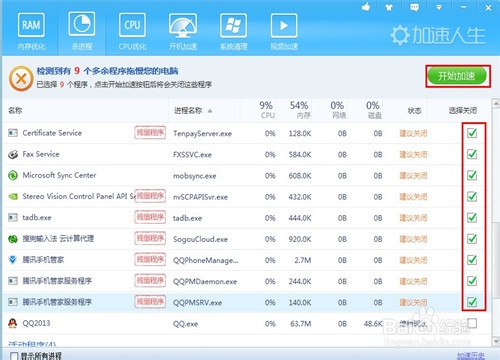Viewport: 500px width, 360px height.
Task: Sort by process name column header
Action: [188, 110]
